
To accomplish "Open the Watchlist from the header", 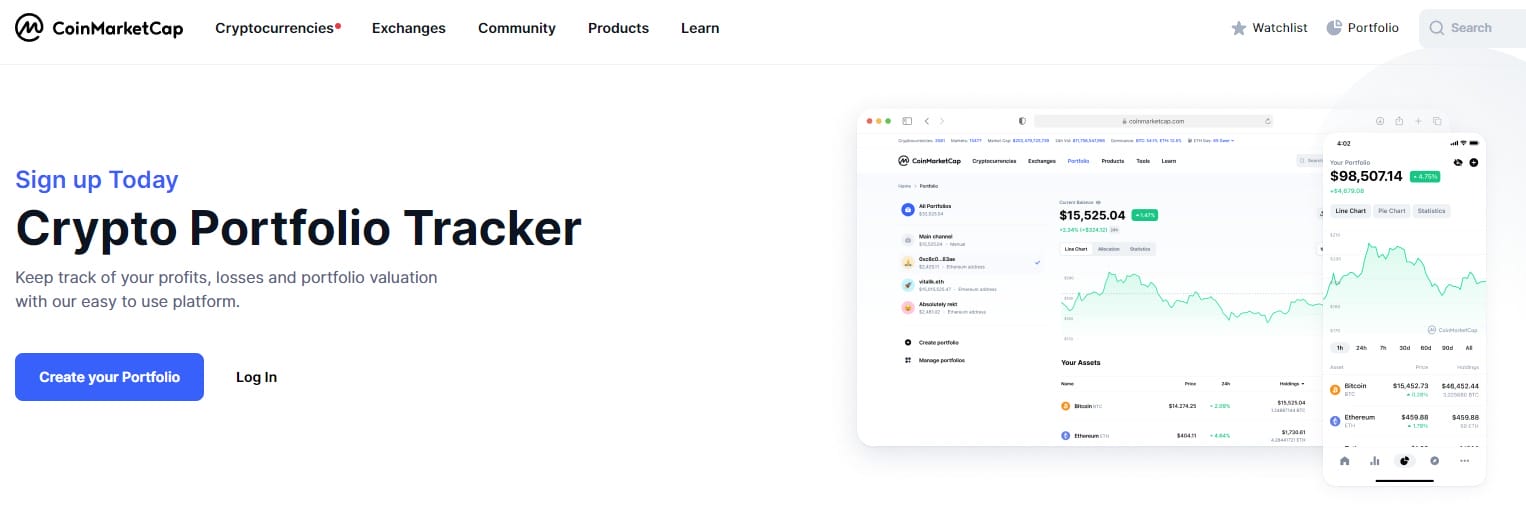I will (x=1269, y=28).
